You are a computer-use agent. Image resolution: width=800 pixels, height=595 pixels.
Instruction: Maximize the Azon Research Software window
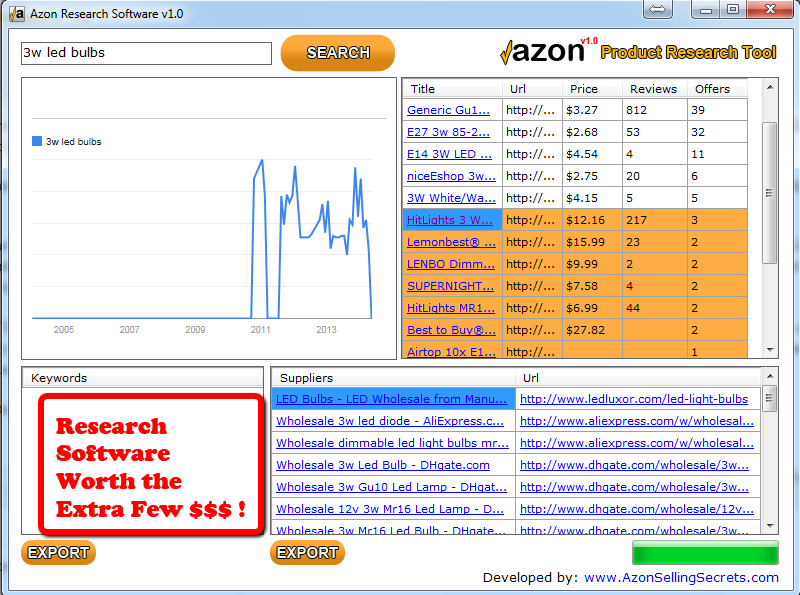[733, 9]
